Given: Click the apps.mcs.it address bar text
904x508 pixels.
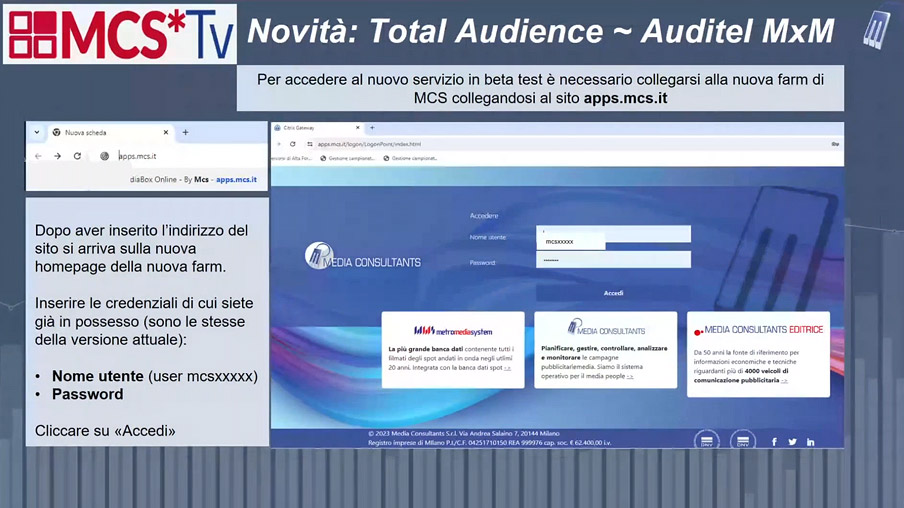Looking at the screenshot, I should click(x=137, y=156).
